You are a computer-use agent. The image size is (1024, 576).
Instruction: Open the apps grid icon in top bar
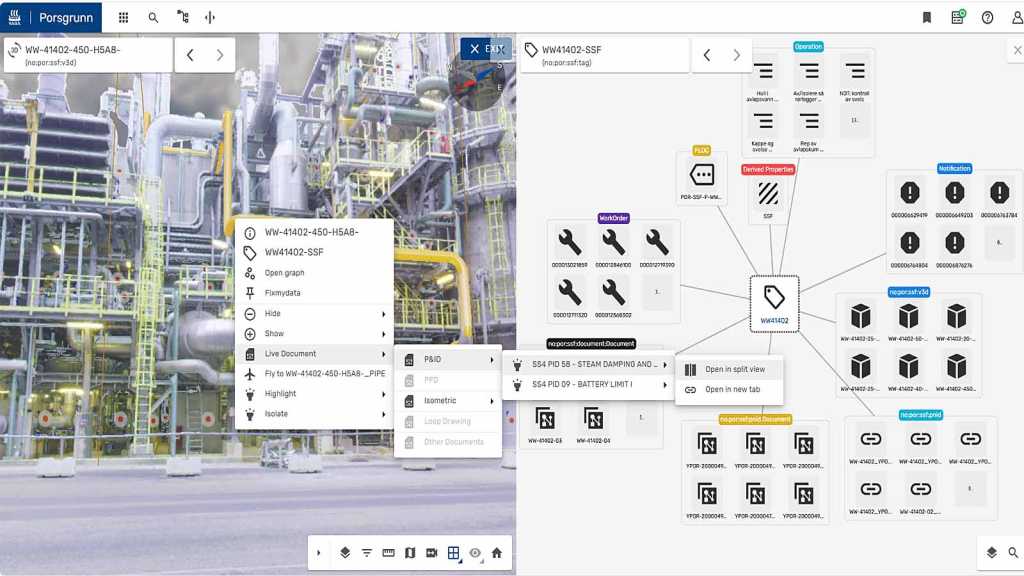point(123,18)
